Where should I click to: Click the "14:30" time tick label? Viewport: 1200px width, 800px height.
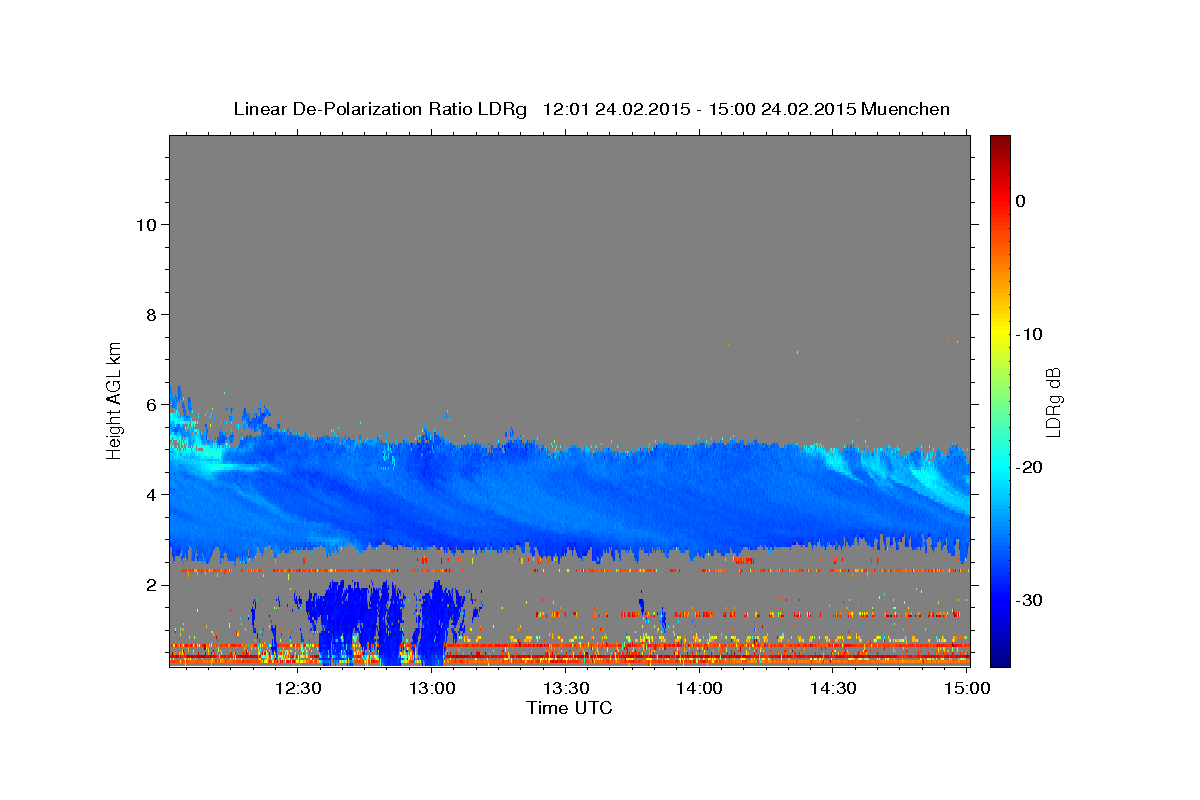(834, 688)
